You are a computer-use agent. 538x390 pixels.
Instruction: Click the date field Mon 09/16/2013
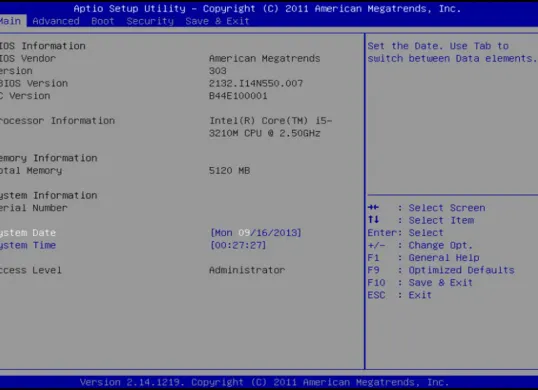click(256, 233)
